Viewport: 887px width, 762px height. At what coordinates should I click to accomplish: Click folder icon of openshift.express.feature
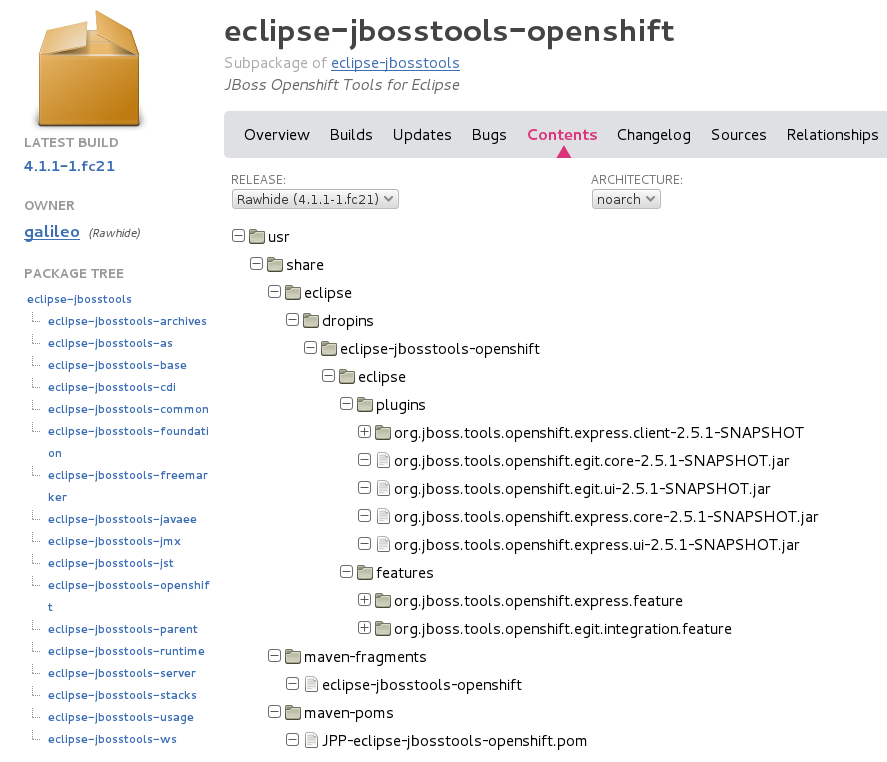pyautogui.click(x=383, y=600)
